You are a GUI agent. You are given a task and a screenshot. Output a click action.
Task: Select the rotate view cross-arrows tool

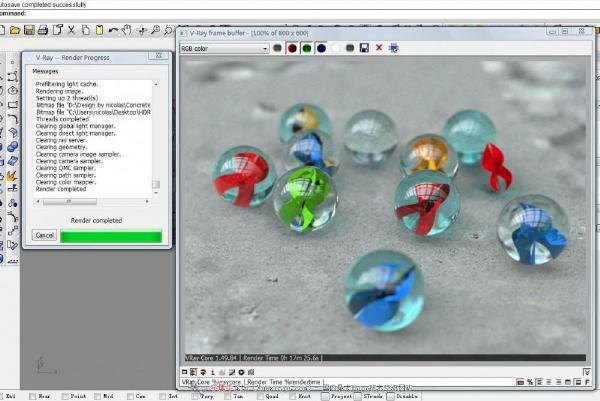pyautogui.click(x=142, y=30)
